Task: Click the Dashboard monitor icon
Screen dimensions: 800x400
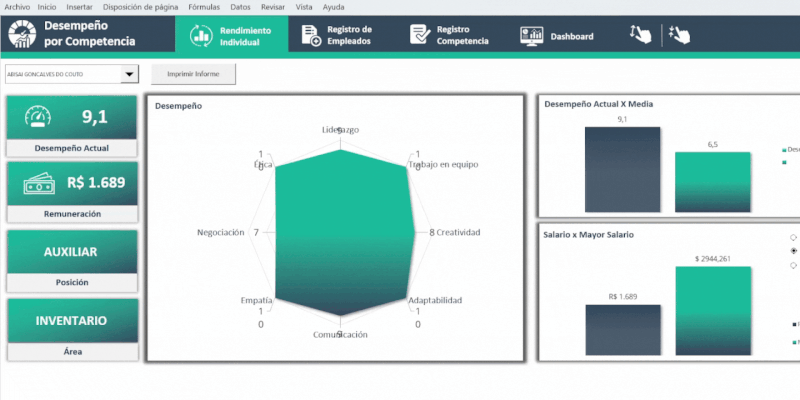Action: click(x=532, y=36)
